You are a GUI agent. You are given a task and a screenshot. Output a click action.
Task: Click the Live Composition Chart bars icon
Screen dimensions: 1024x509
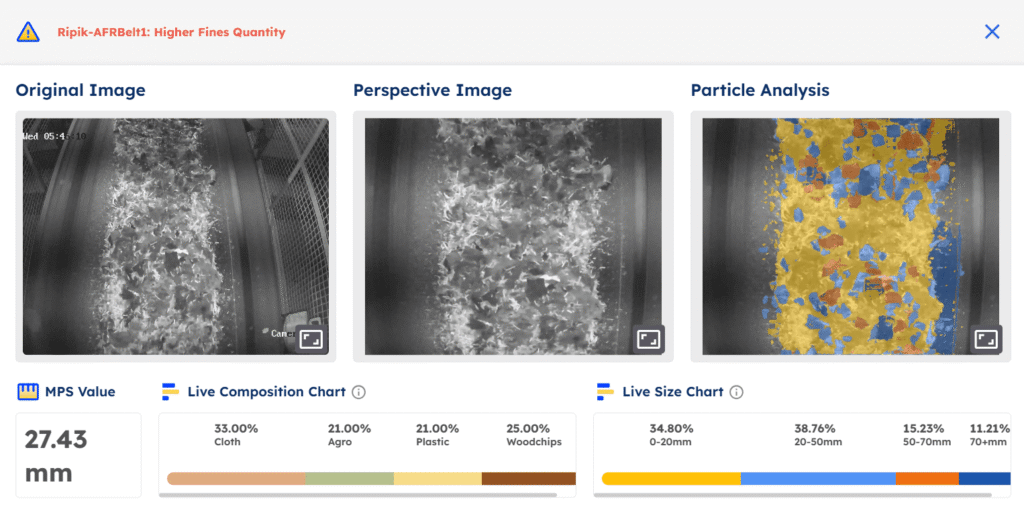[169, 392]
